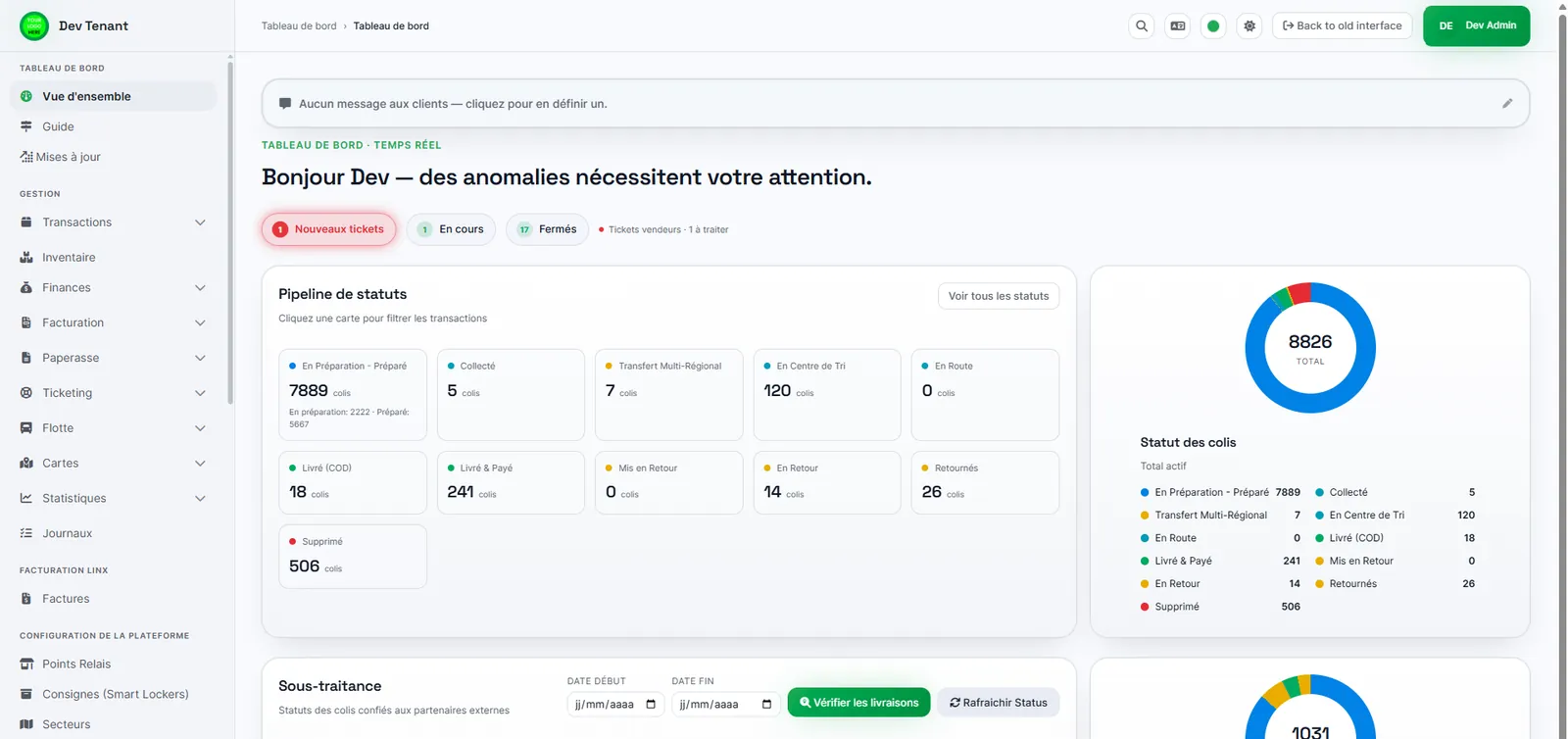Click first Tableau de bord breadcrumb link

pyautogui.click(x=299, y=25)
